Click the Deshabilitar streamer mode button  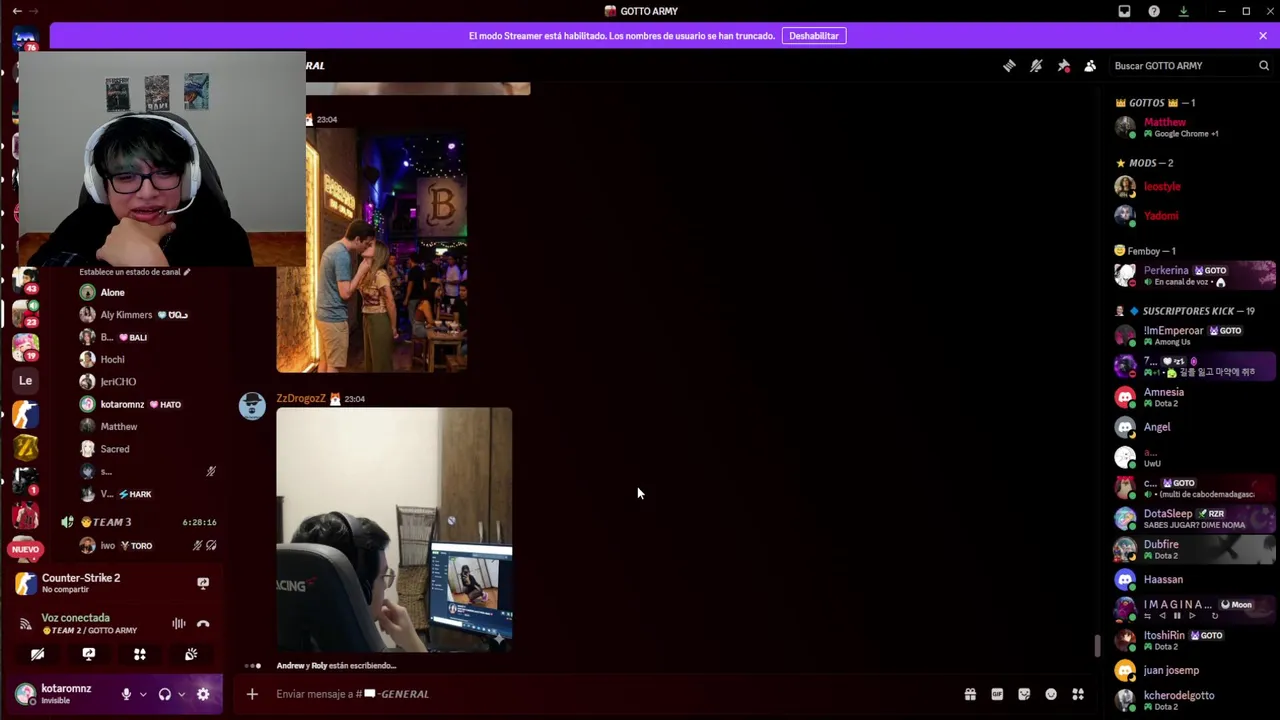(x=813, y=36)
